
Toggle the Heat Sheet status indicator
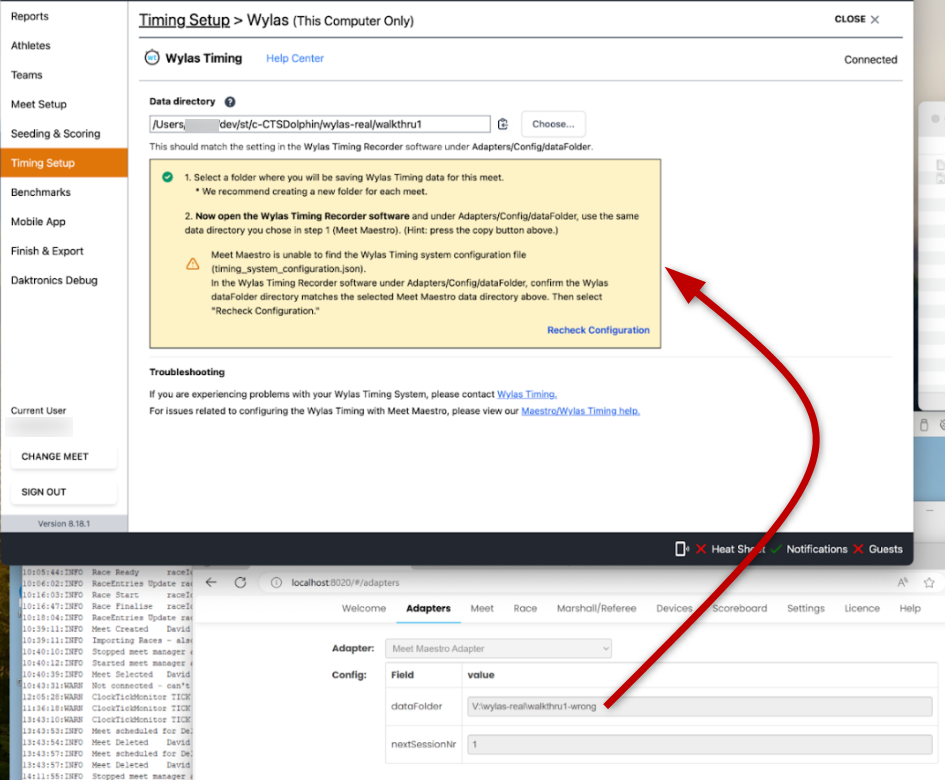pos(728,549)
